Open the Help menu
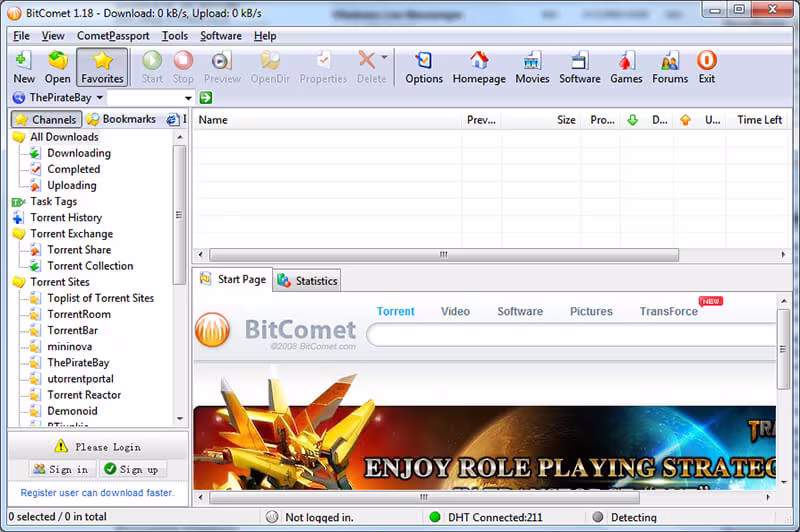 265,36
